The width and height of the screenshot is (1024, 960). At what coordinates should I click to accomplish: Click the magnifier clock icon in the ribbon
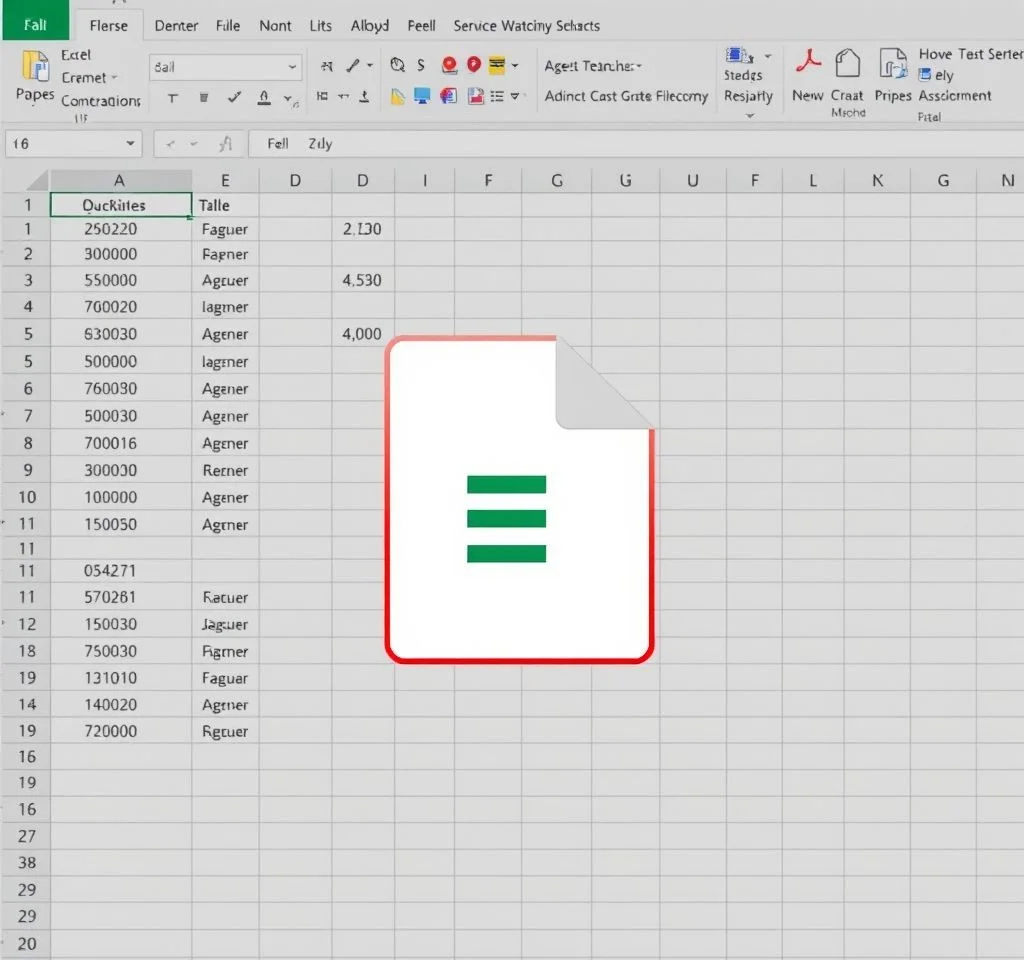397,65
